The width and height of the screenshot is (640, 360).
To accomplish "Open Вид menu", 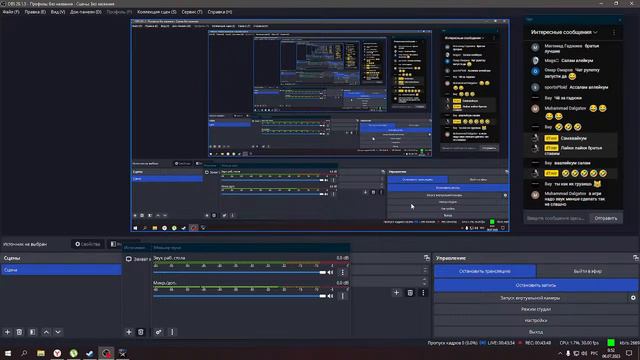I will [x=58, y=12].
